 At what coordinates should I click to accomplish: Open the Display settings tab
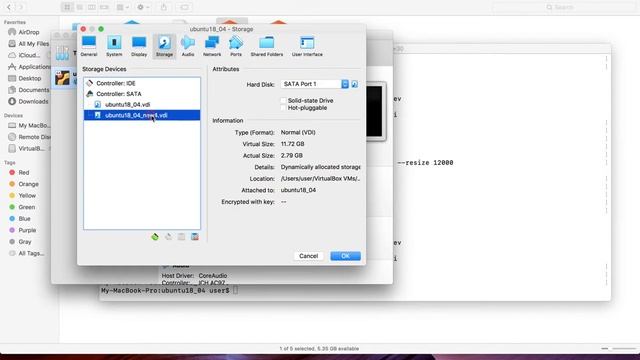coord(139,46)
